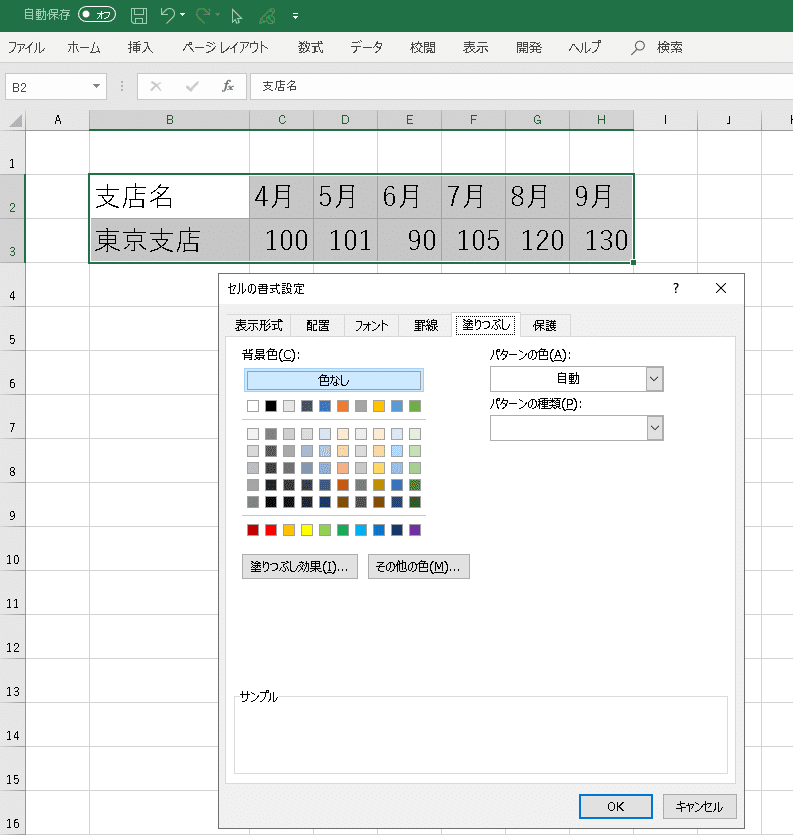Switch to the 配置 tab in dialog
This screenshot has height=835, width=793.
click(x=318, y=325)
